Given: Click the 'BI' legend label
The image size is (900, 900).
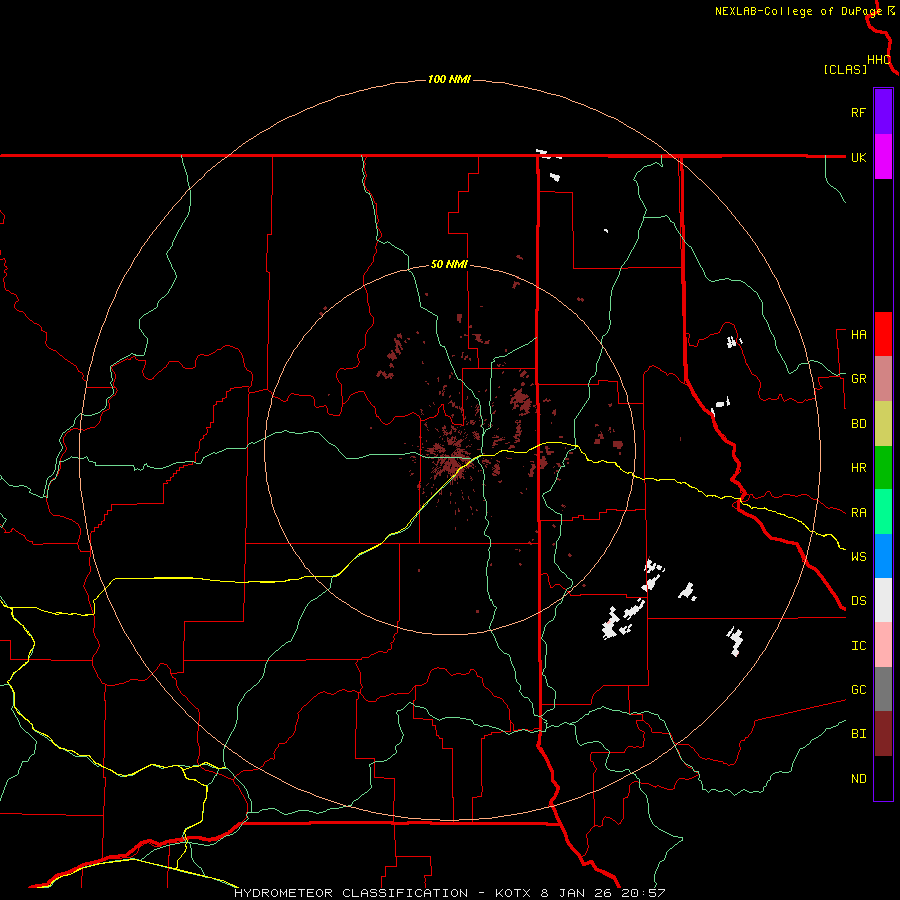Looking at the screenshot, I should tap(858, 734).
